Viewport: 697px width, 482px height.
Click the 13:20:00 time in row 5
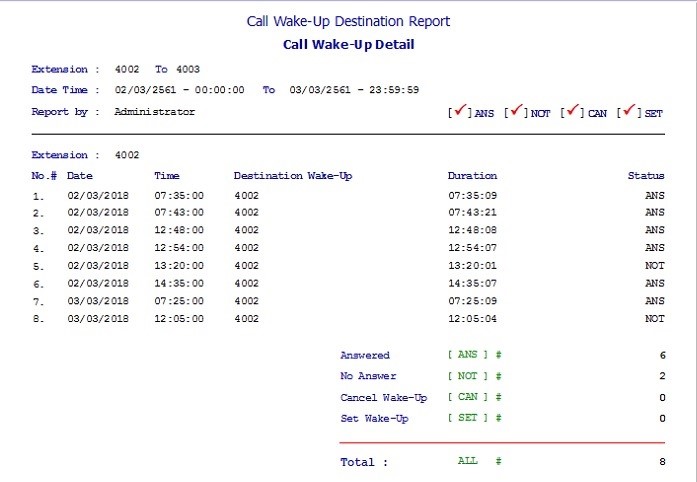tap(179, 266)
